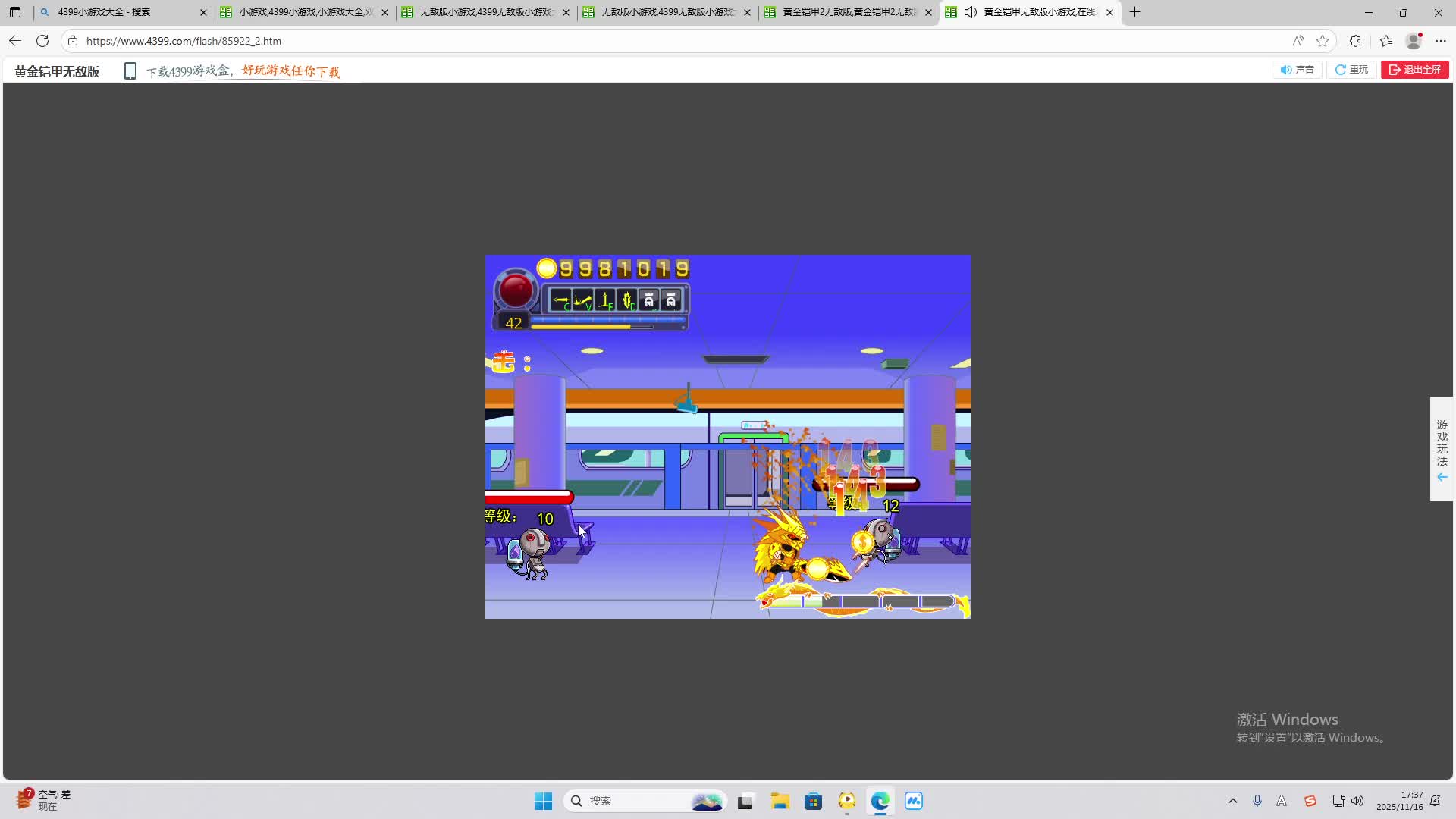Click the gold coin icon by score
This screenshot has height=819, width=1456.
tap(547, 268)
